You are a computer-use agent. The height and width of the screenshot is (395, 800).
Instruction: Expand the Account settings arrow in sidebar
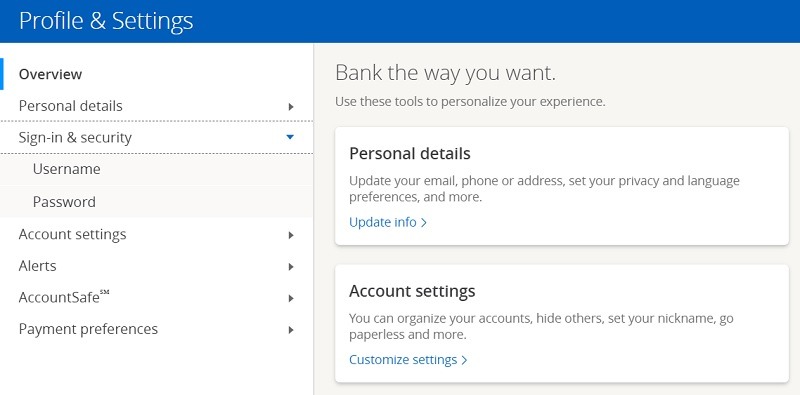point(291,235)
